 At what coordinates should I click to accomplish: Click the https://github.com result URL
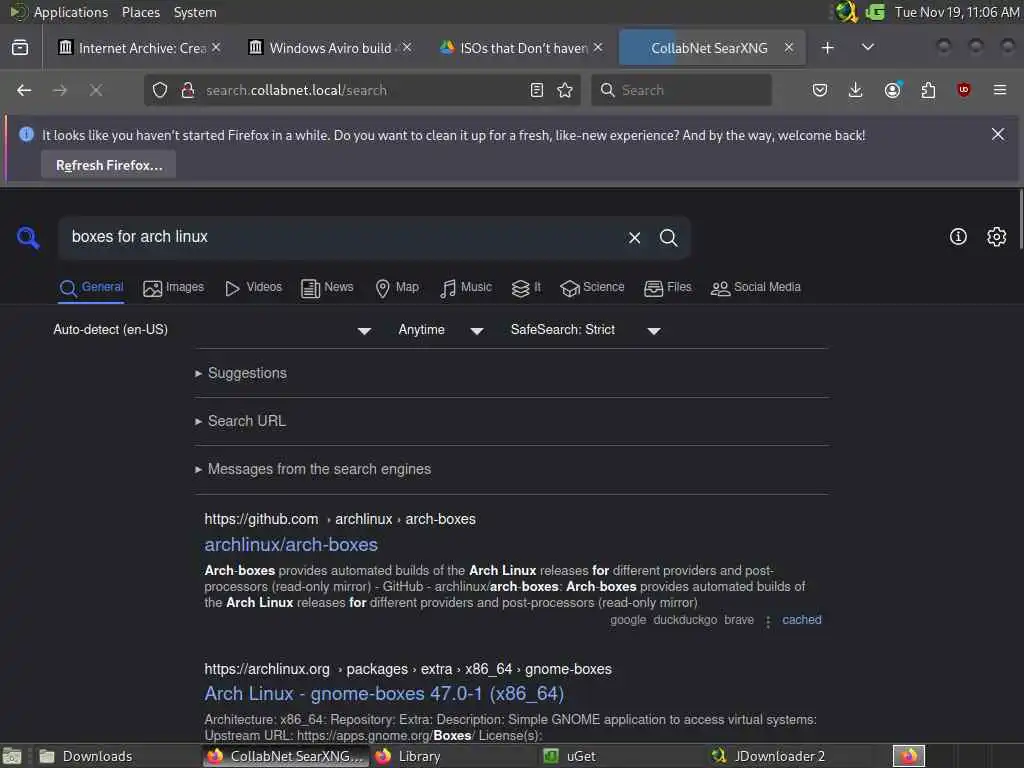(x=261, y=519)
